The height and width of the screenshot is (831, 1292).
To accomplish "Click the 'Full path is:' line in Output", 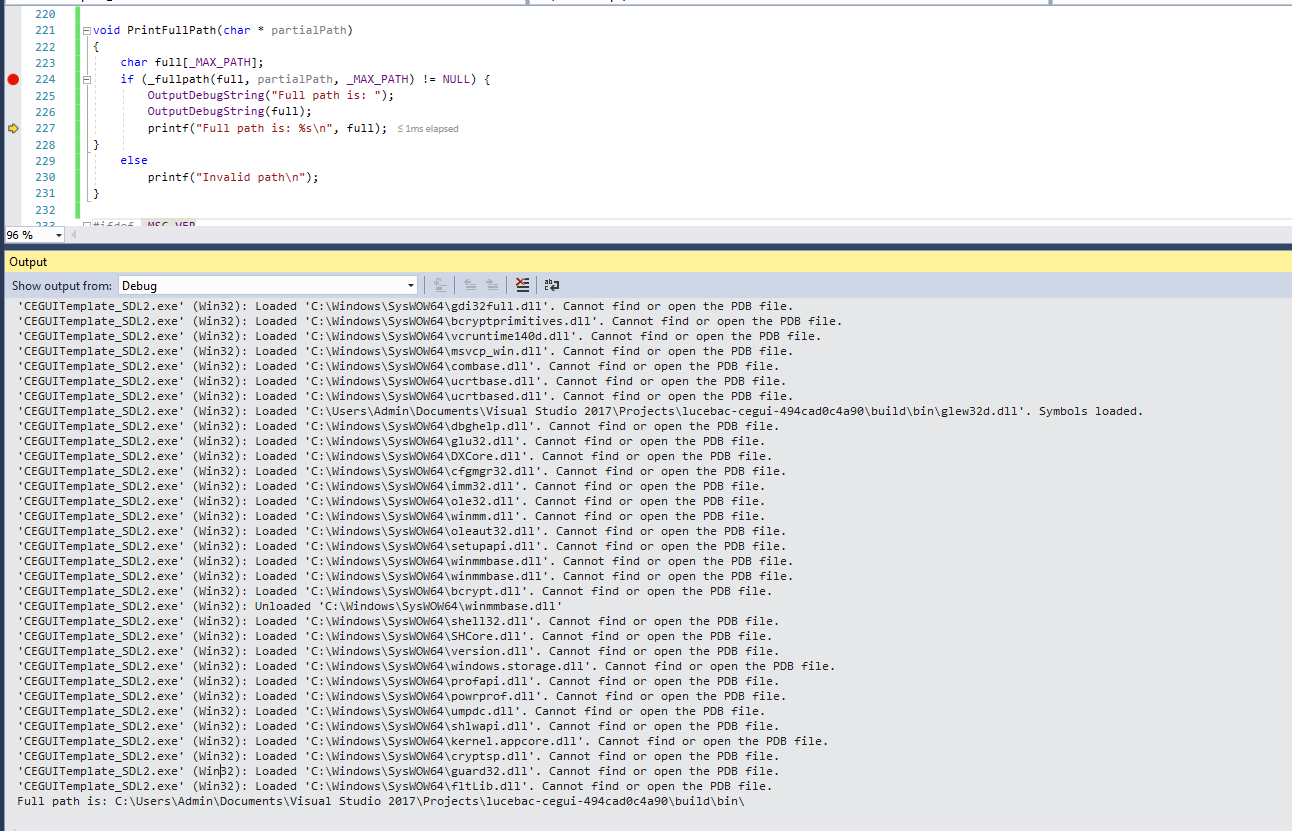I will [380, 801].
